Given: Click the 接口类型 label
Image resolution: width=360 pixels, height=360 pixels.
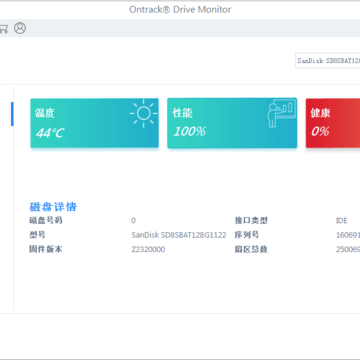Looking at the screenshot, I should tap(251, 220).
